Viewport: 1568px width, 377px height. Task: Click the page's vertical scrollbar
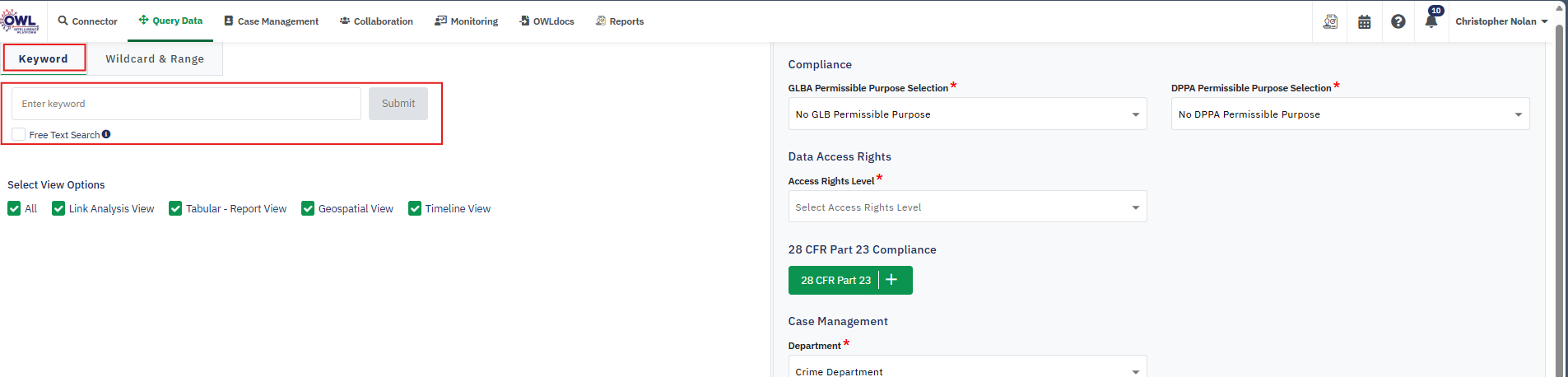tap(1558, 198)
